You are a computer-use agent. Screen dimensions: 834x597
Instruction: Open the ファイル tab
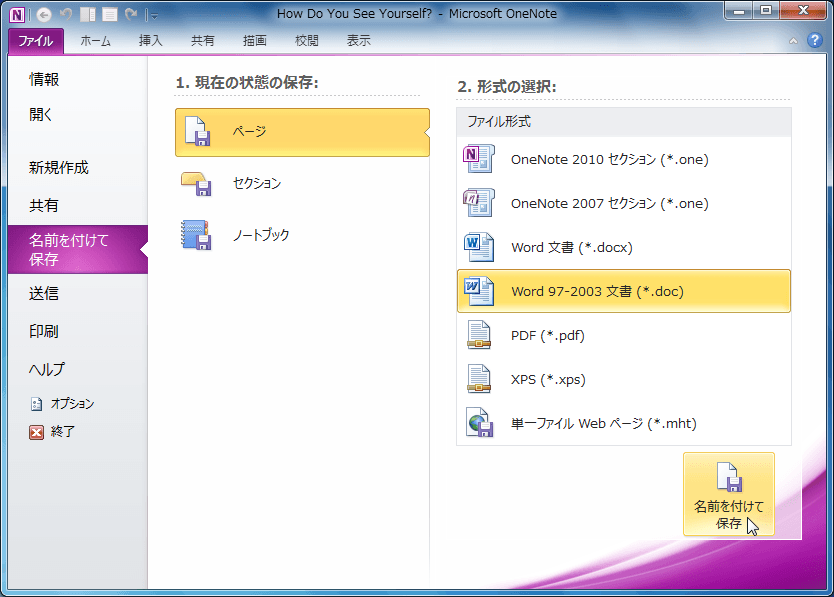coord(36,41)
